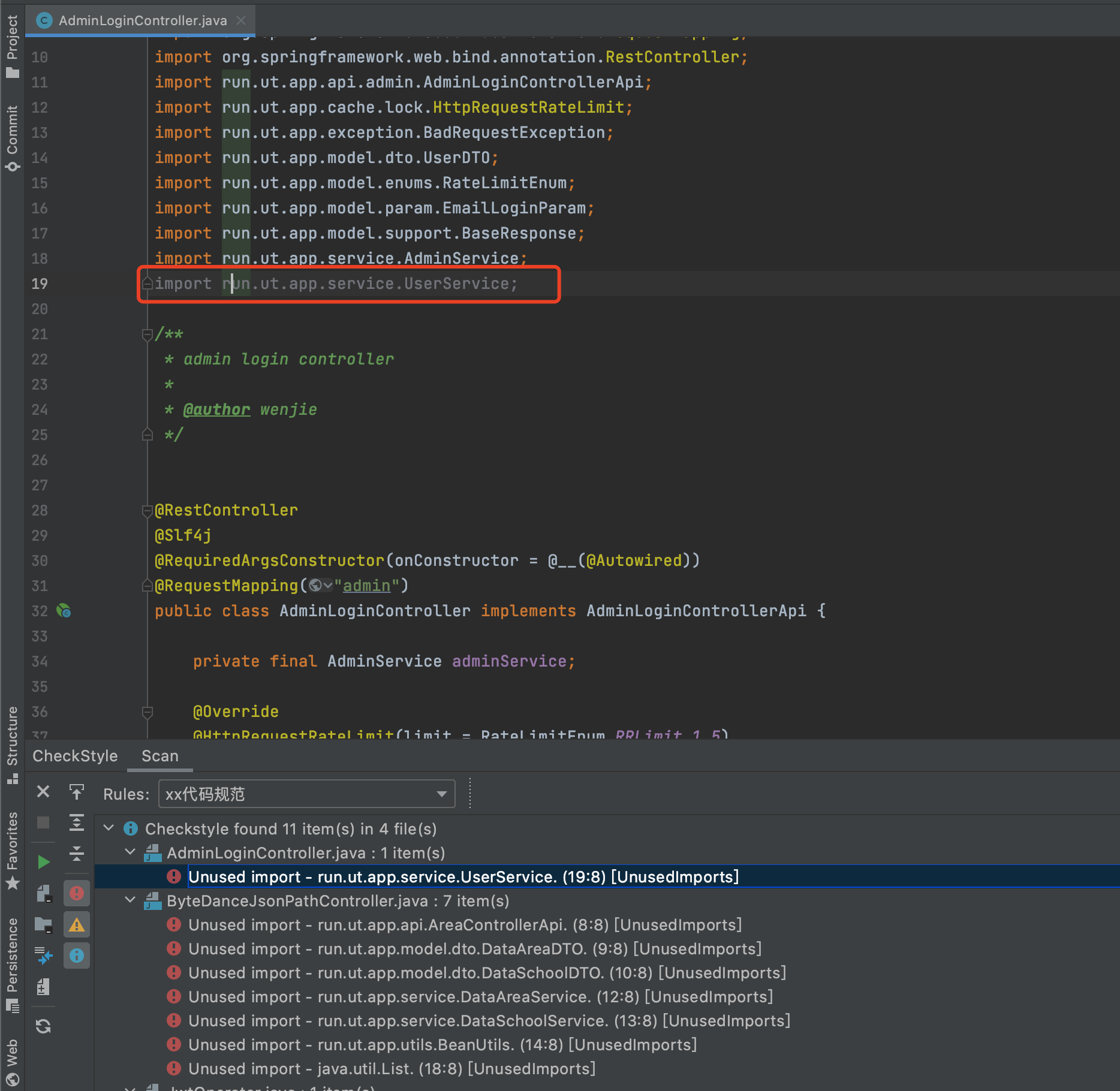This screenshot has height=1091, width=1120.
Task: Fold the method at line 36
Action: click(x=147, y=712)
